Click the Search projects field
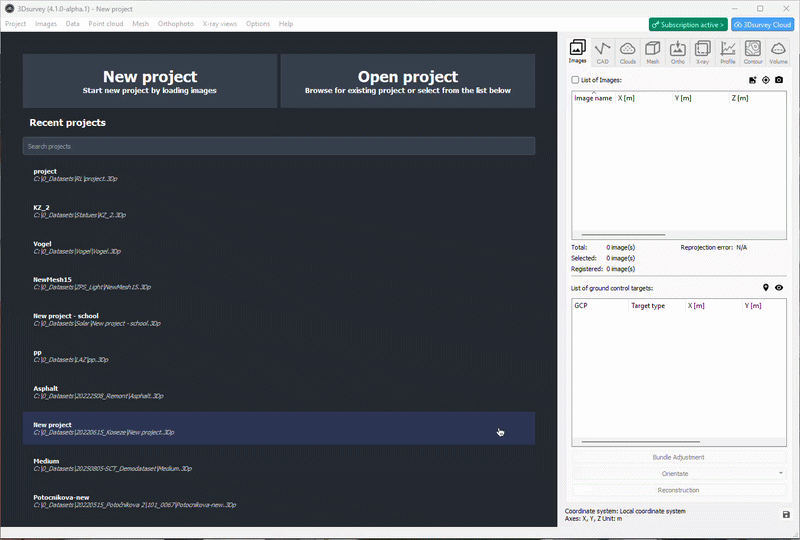Image resolution: width=800 pixels, height=540 pixels. (x=278, y=146)
